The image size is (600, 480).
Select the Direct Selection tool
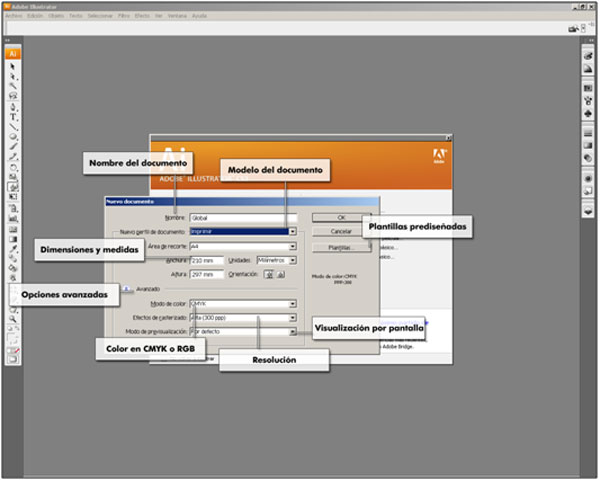coord(13,76)
